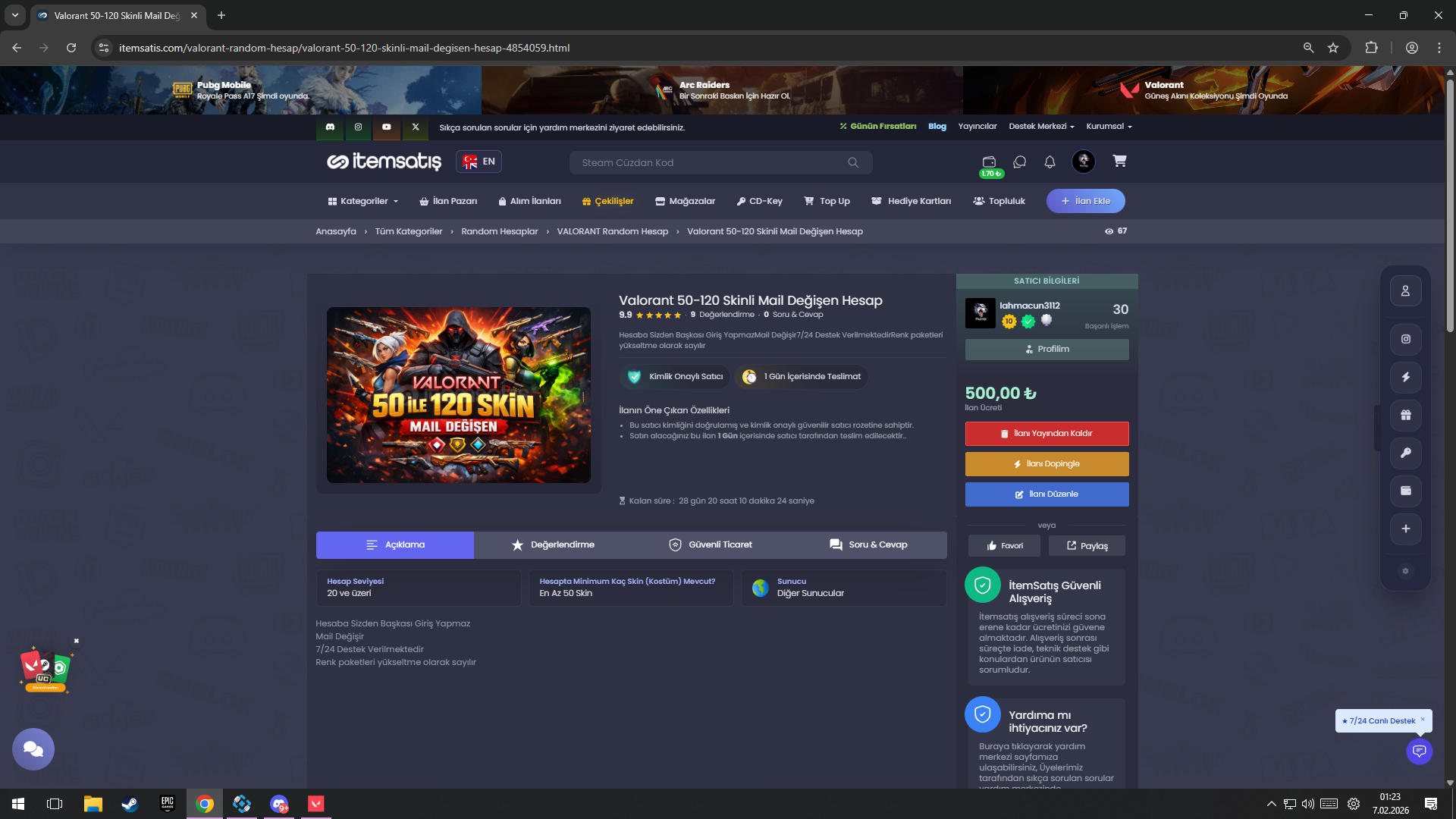This screenshot has height=819, width=1456.
Task: Expand the Destek Merkezi dropdown
Action: click(1041, 127)
